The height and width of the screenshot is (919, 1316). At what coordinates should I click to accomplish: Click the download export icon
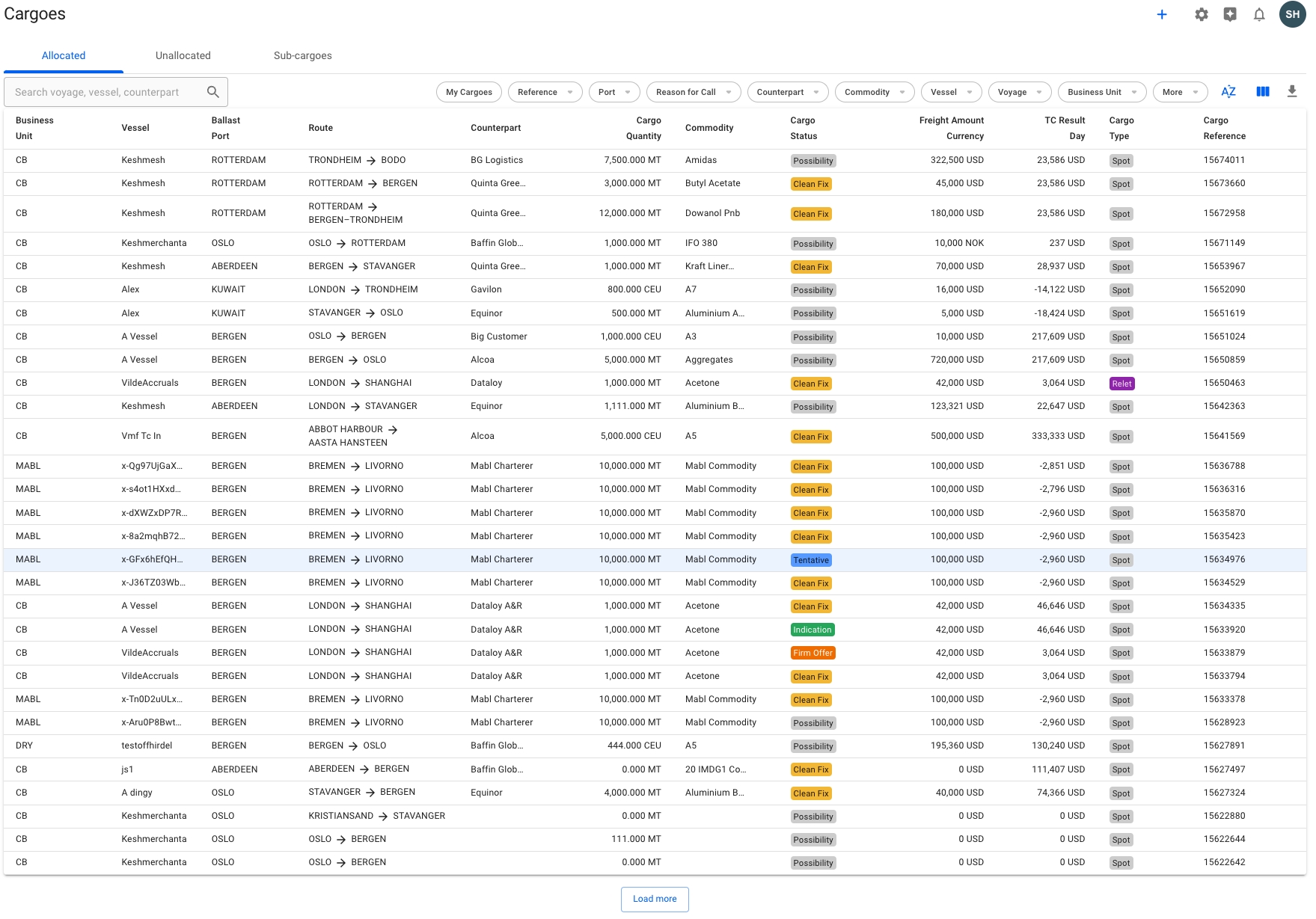[x=1291, y=92]
